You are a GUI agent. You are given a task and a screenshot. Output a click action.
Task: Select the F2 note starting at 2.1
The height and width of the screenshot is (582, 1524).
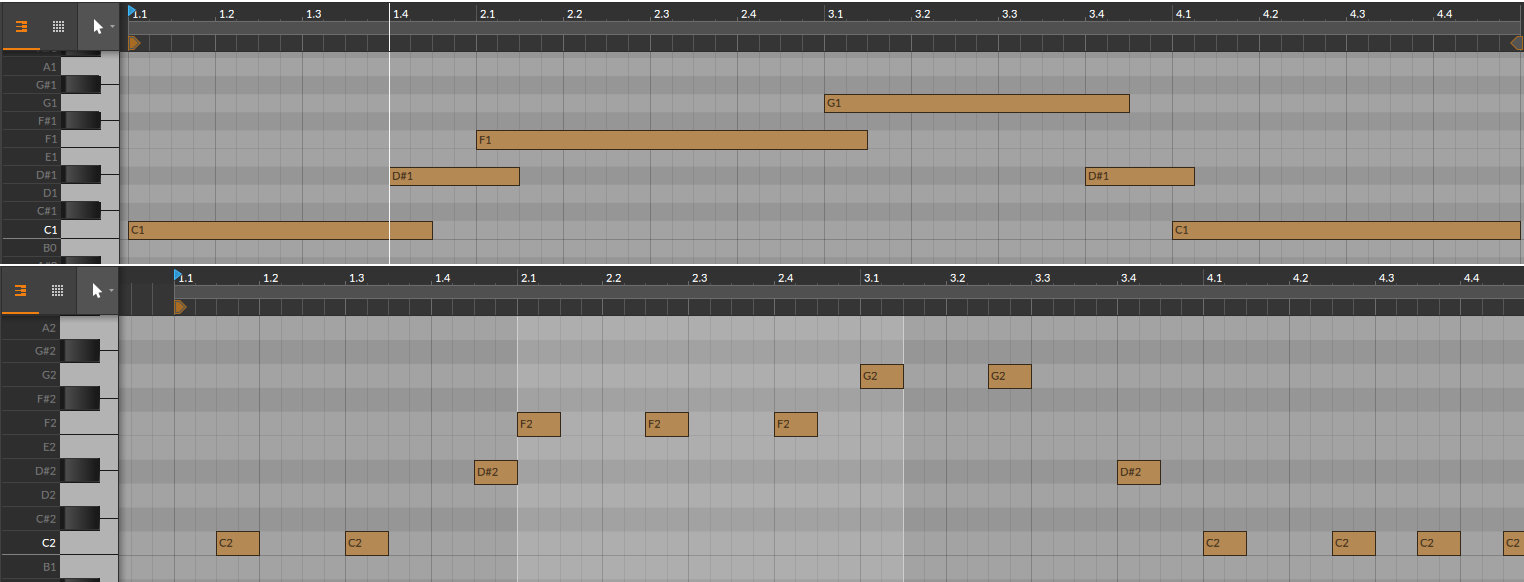click(x=538, y=424)
